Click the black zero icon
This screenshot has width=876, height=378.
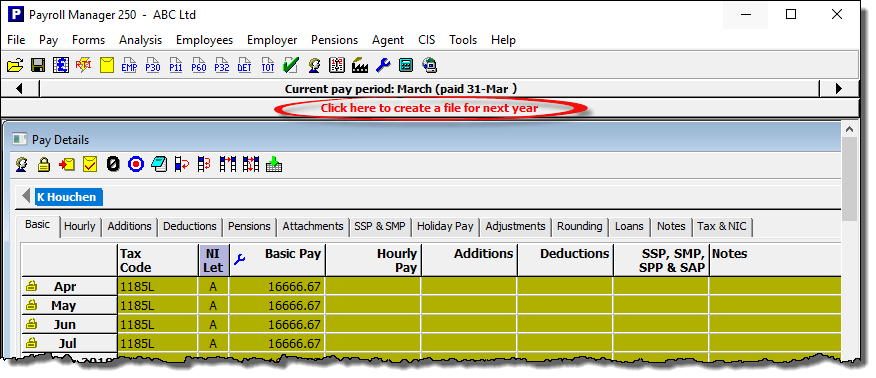tap(113, 164)
